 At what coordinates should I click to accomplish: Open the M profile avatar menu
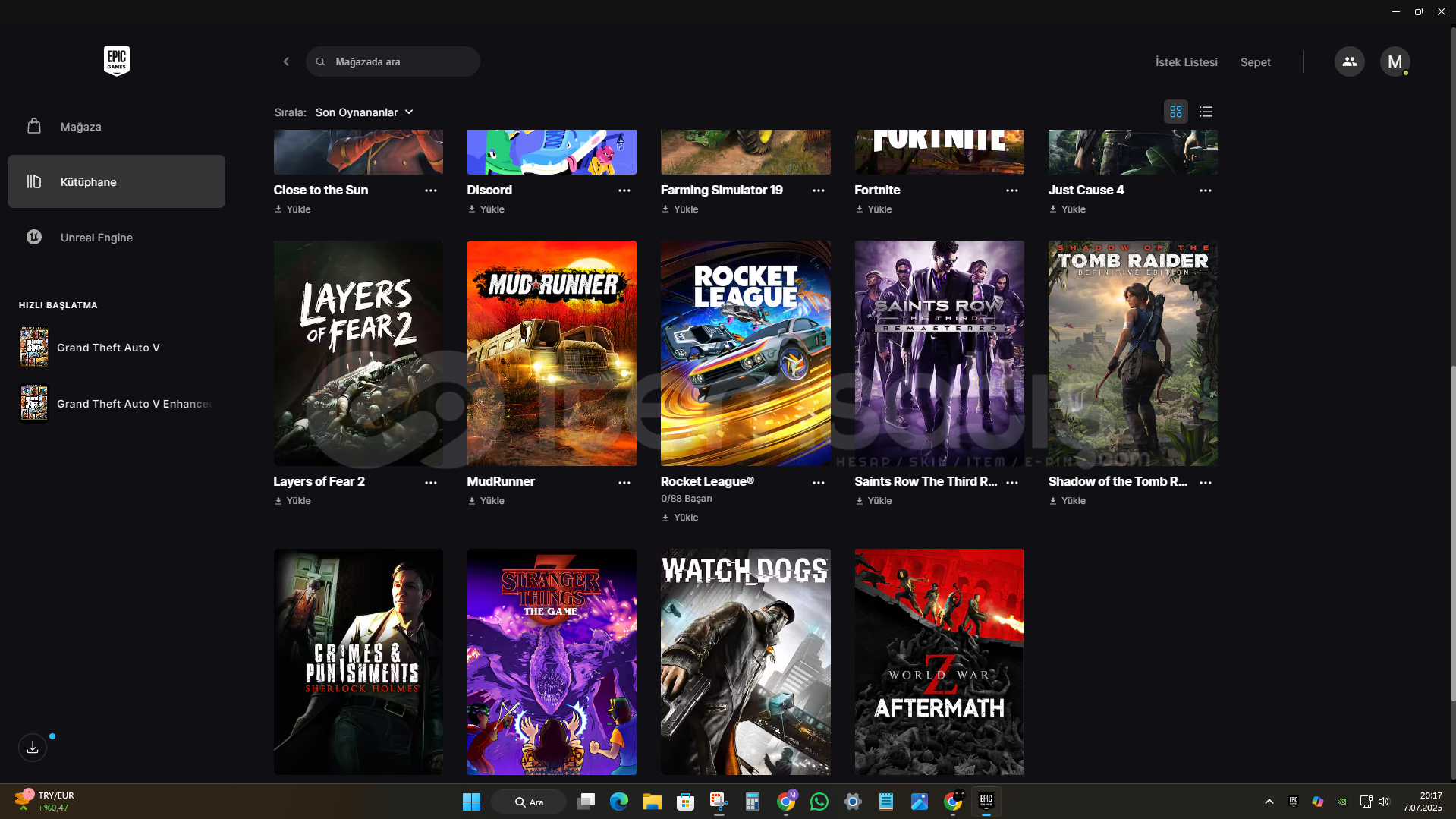click(1395, 61)
